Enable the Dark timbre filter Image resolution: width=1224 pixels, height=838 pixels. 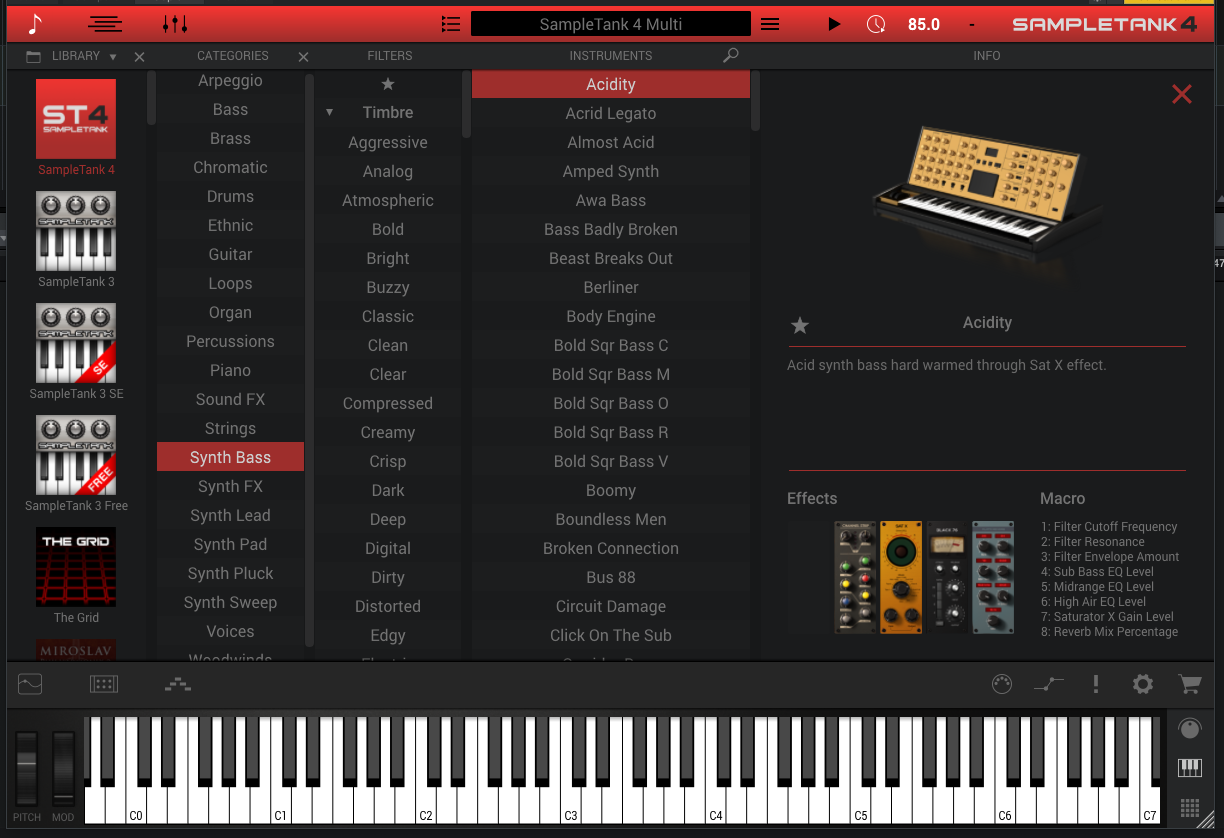point(388,490)
